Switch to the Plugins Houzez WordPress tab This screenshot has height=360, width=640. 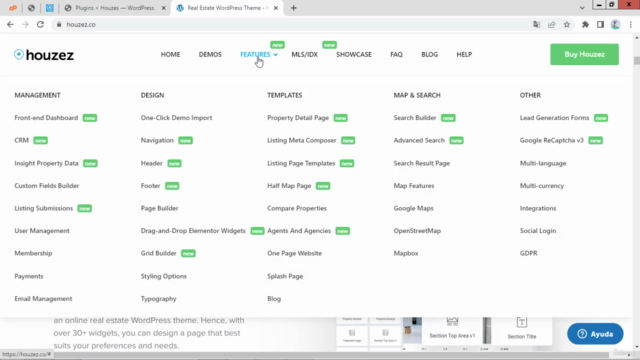(x=115, y=8)
